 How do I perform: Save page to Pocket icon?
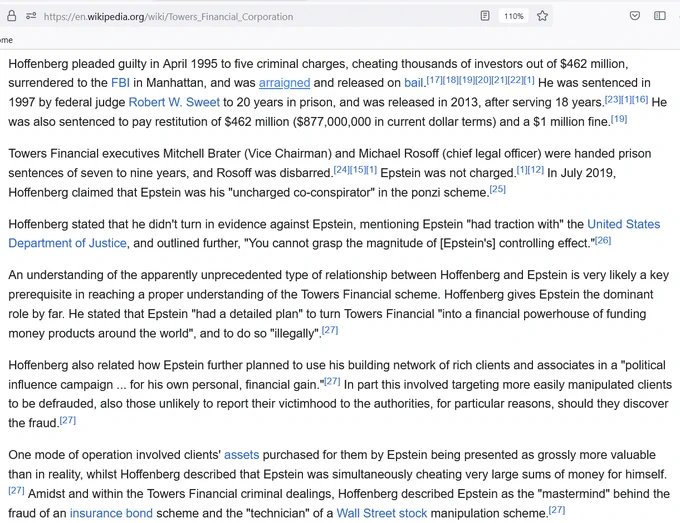click(x=634, y=16)
